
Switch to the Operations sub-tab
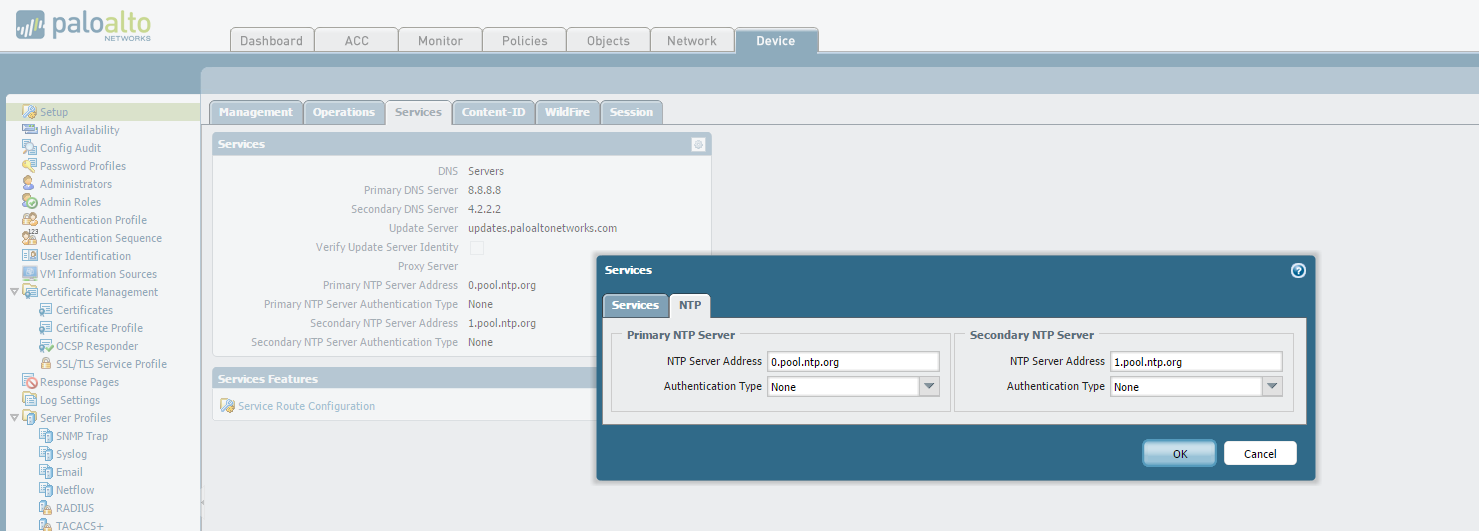point(343,112)
